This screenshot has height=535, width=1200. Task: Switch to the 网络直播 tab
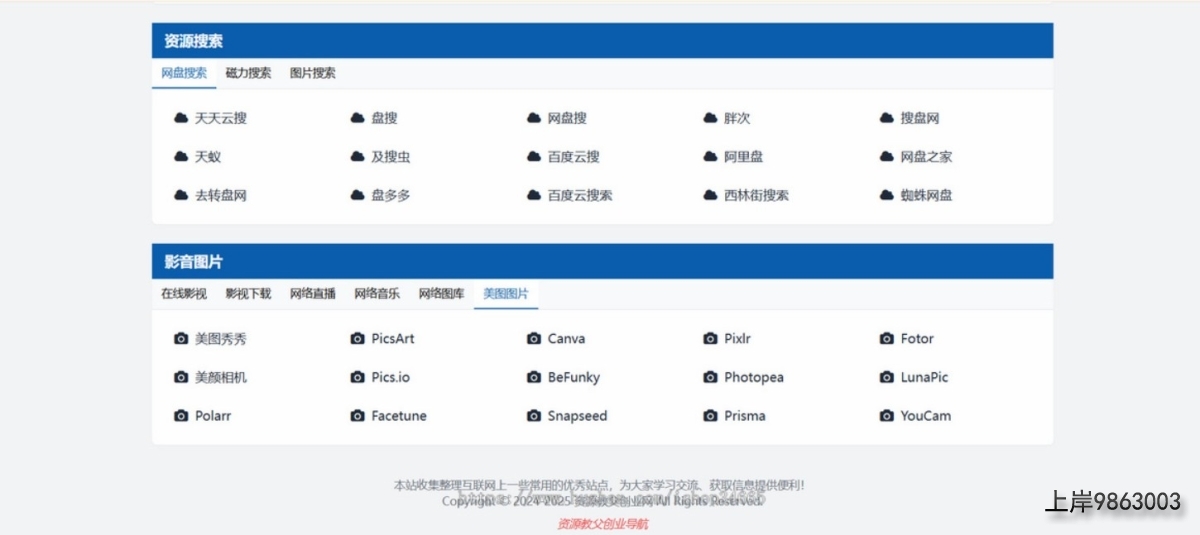(313, 294)
